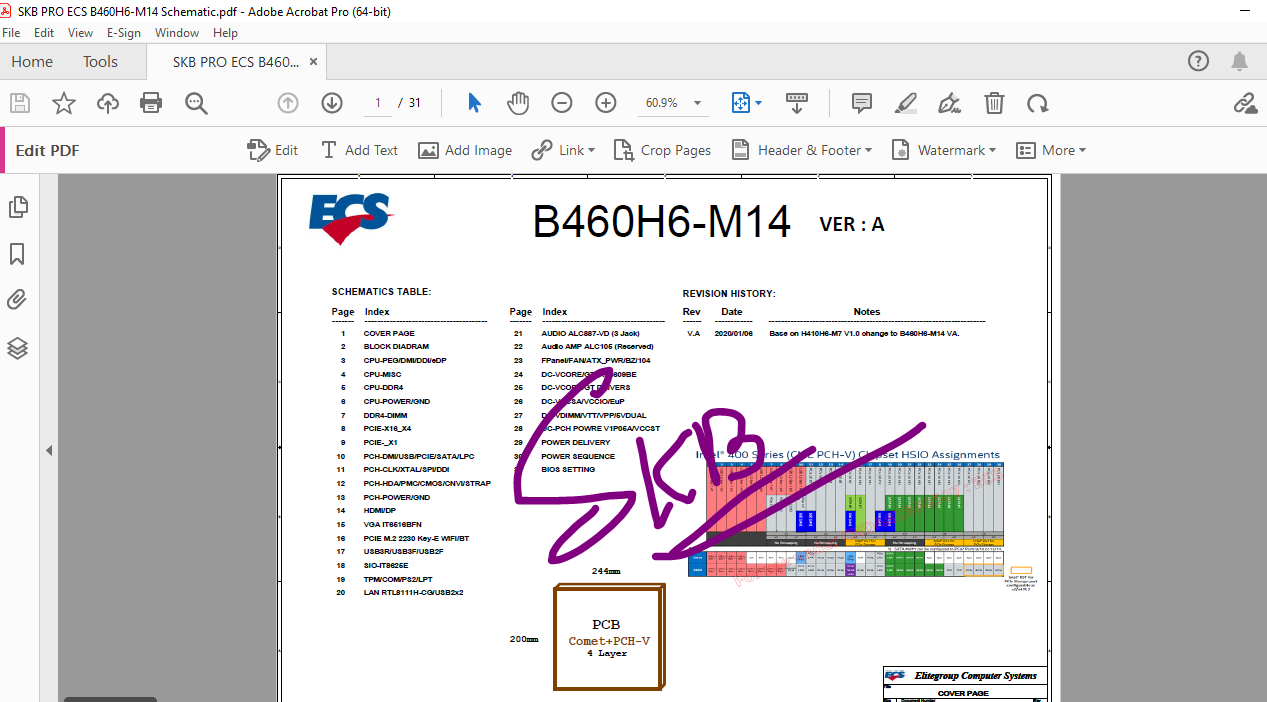The width and height of the screenshot is (1267, 702).
Task: Click the BLOCK DIADRAM index entry
Action: [x=396, y=347]
